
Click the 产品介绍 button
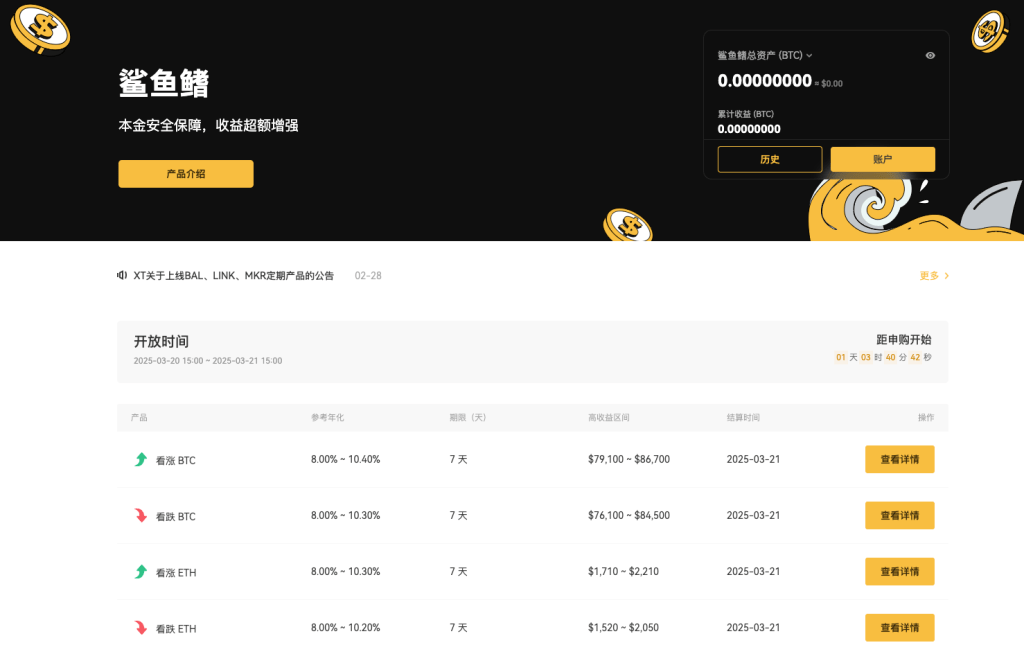tap(185, 173)
